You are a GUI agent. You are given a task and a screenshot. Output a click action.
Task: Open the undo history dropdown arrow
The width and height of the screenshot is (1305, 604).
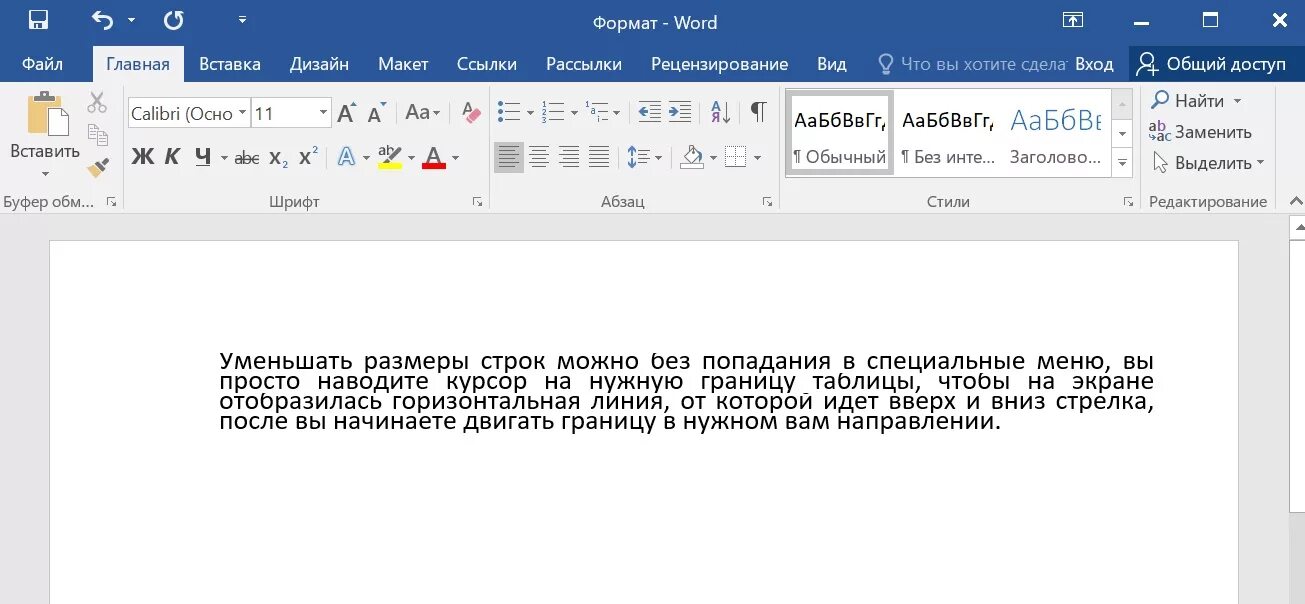(x=131, y=20)
